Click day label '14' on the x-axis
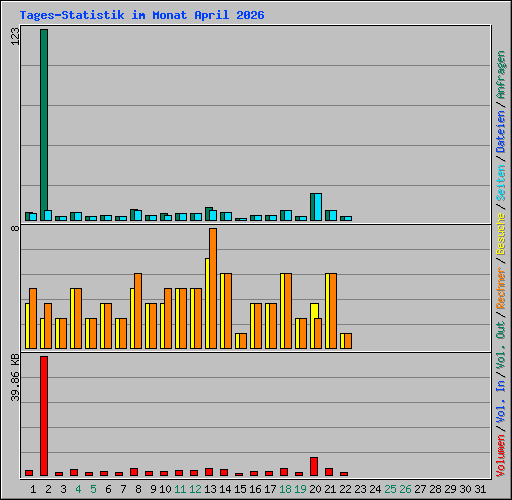This screenshot has height=500, width=512. pyautogui.click(x=225, y=489)
